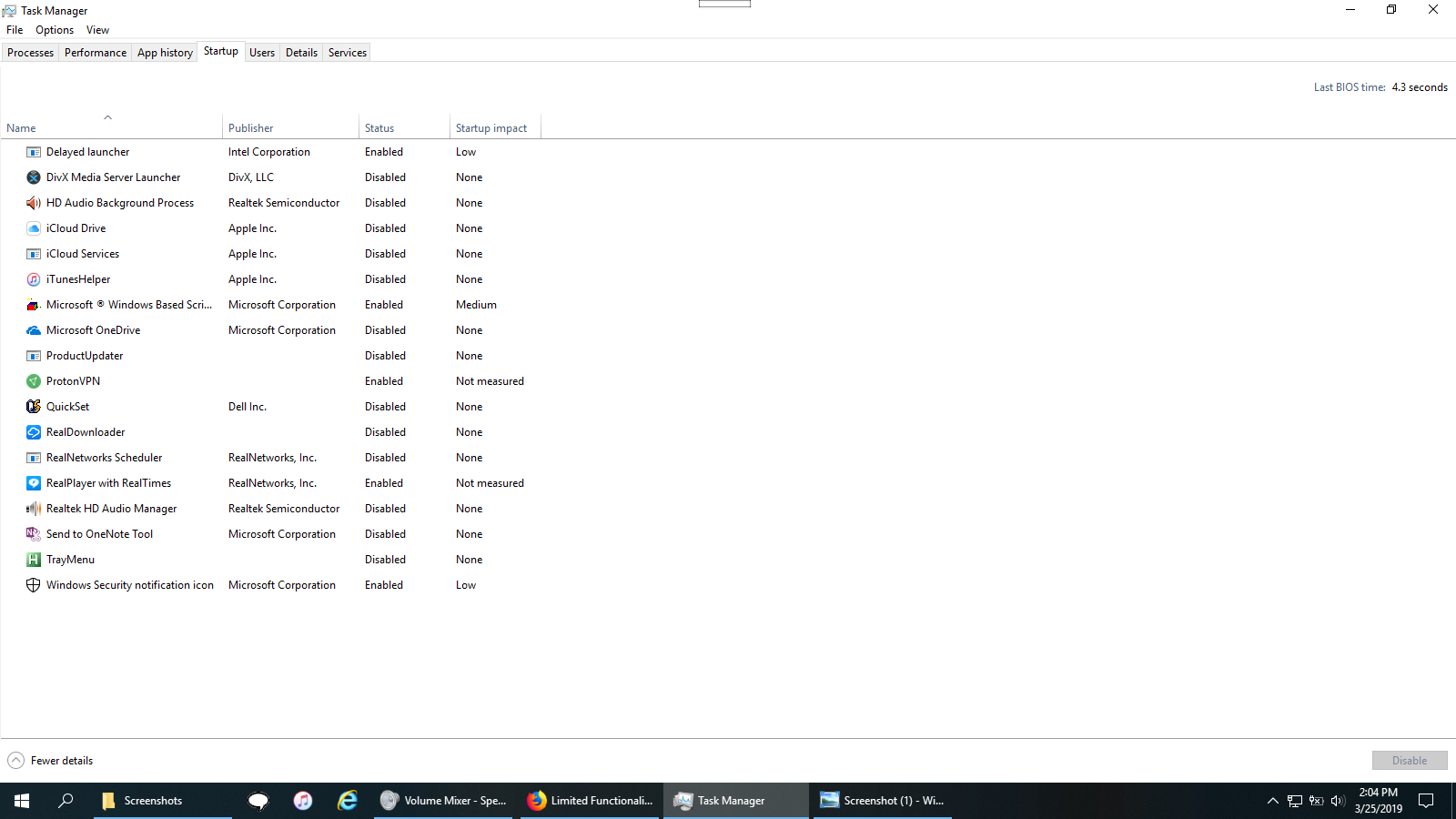Switch to the App history tab
The width and height of the screenshot is (1456, 819).
pos(165,53)
